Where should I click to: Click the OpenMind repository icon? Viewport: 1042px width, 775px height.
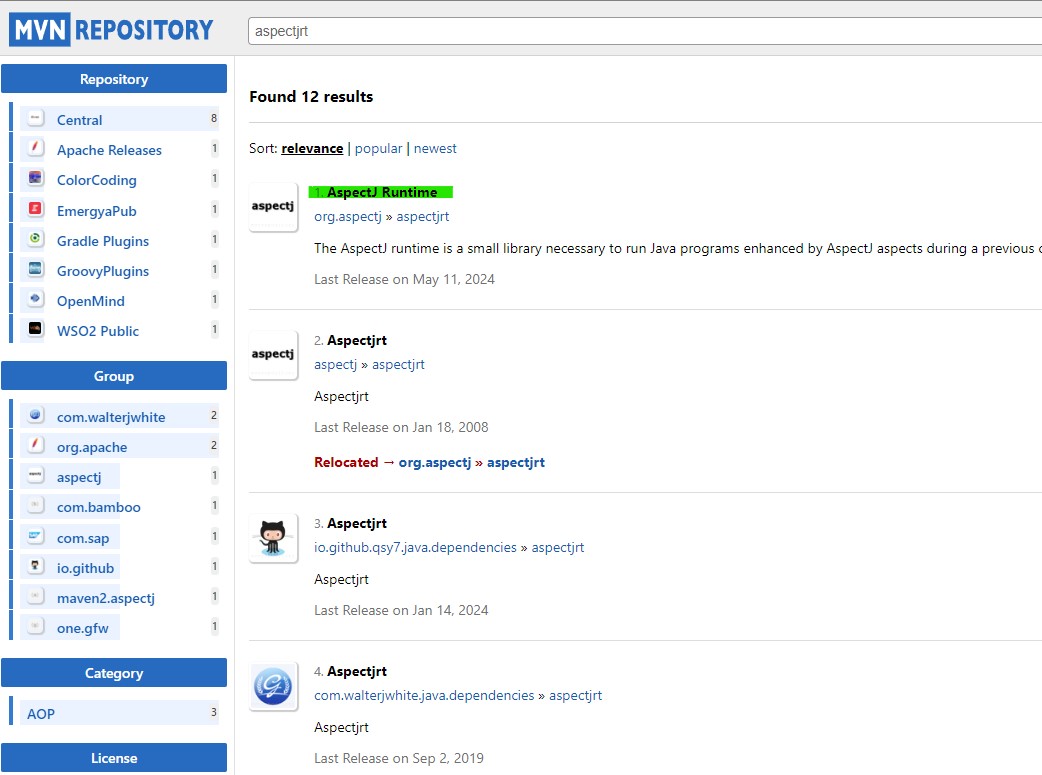35,299
